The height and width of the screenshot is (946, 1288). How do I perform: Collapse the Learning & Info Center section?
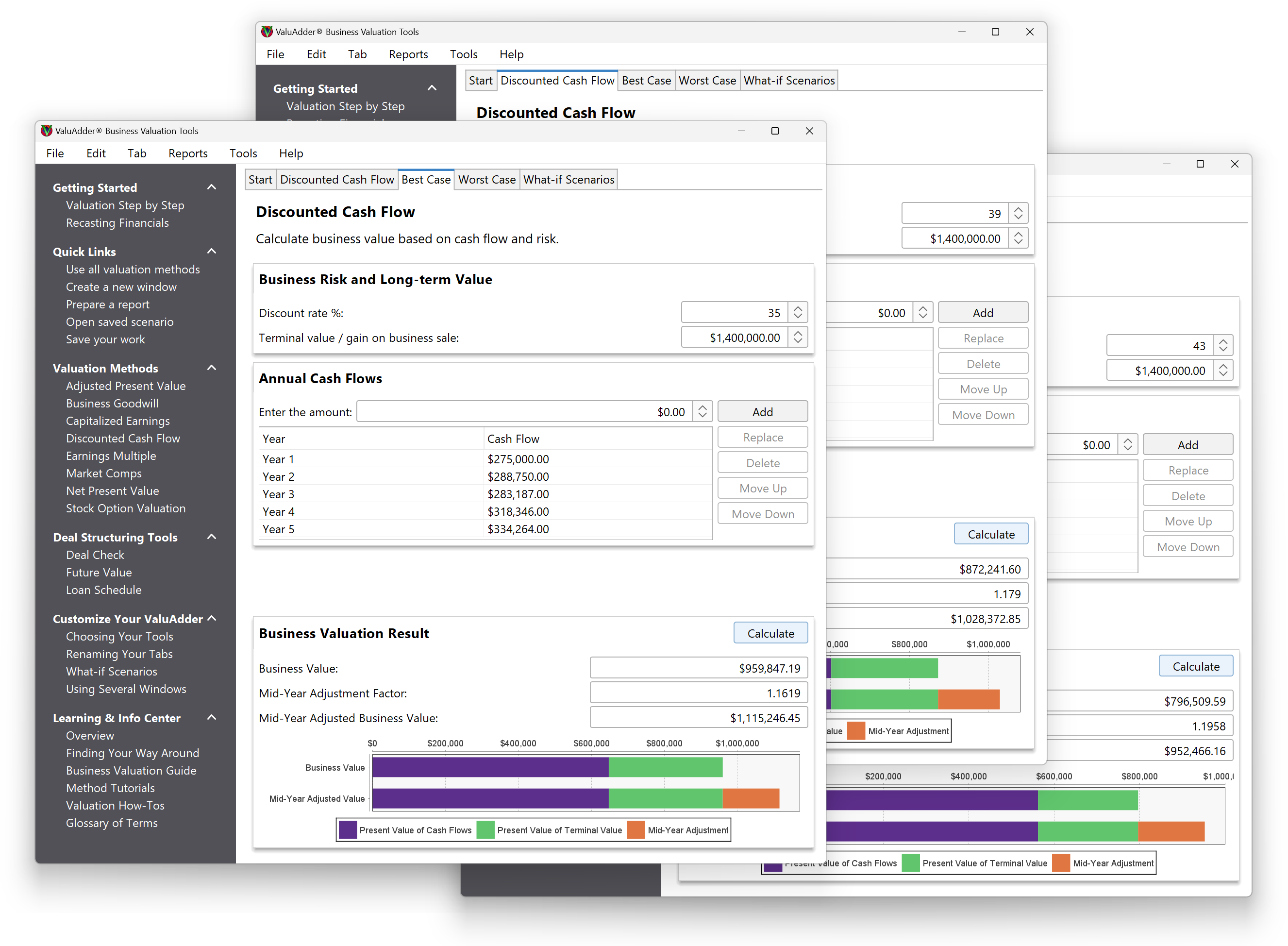(211, 718)
